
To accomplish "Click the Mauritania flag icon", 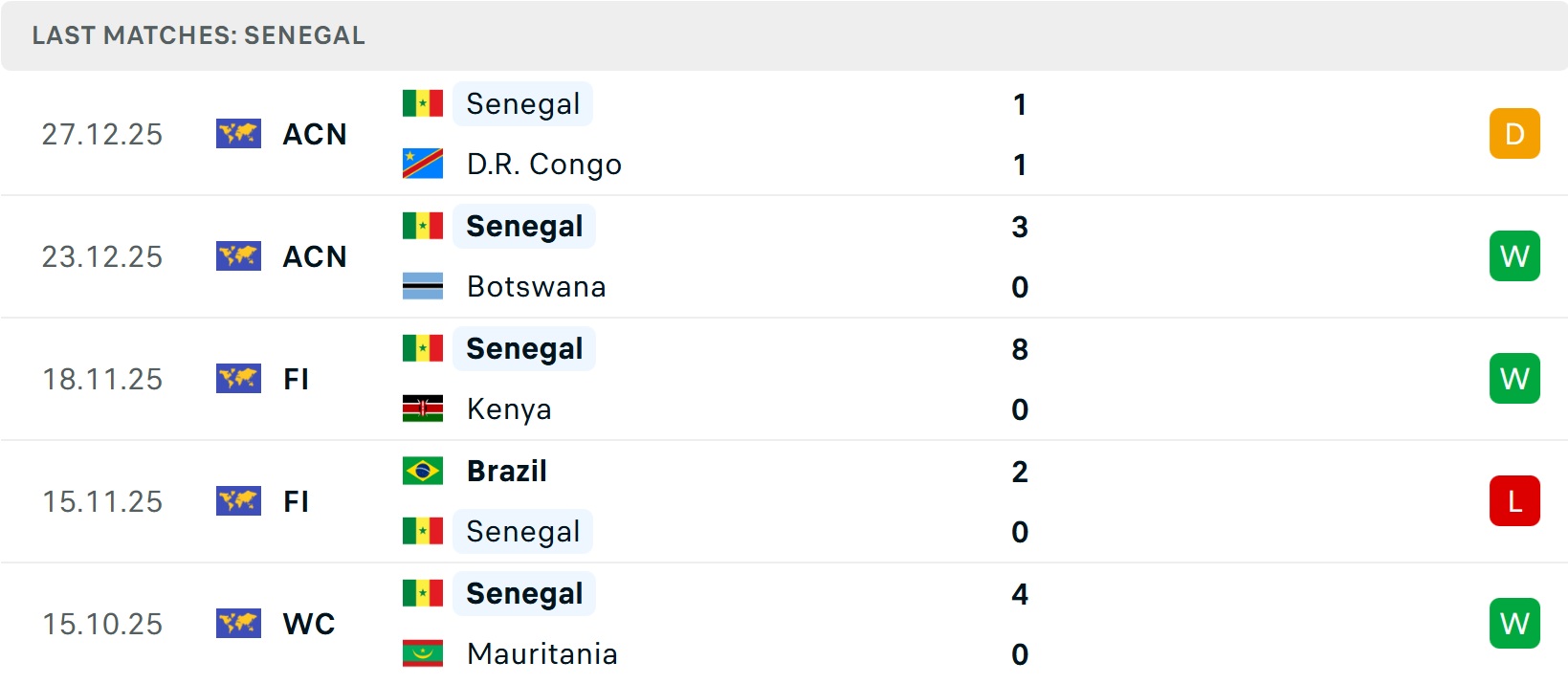I will [422, 653].
